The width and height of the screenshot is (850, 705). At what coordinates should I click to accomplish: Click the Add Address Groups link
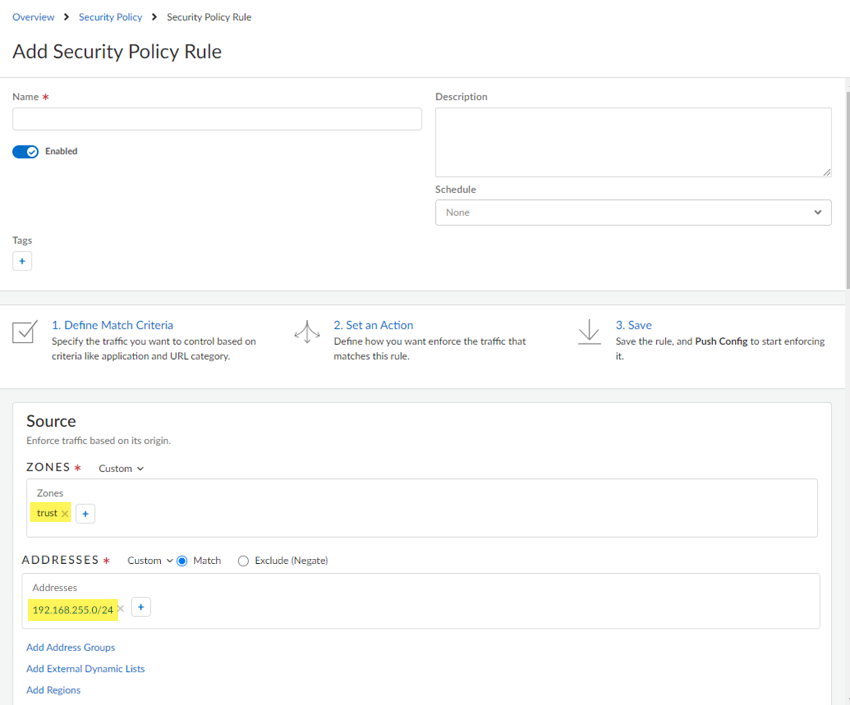(x=70, y=647)
